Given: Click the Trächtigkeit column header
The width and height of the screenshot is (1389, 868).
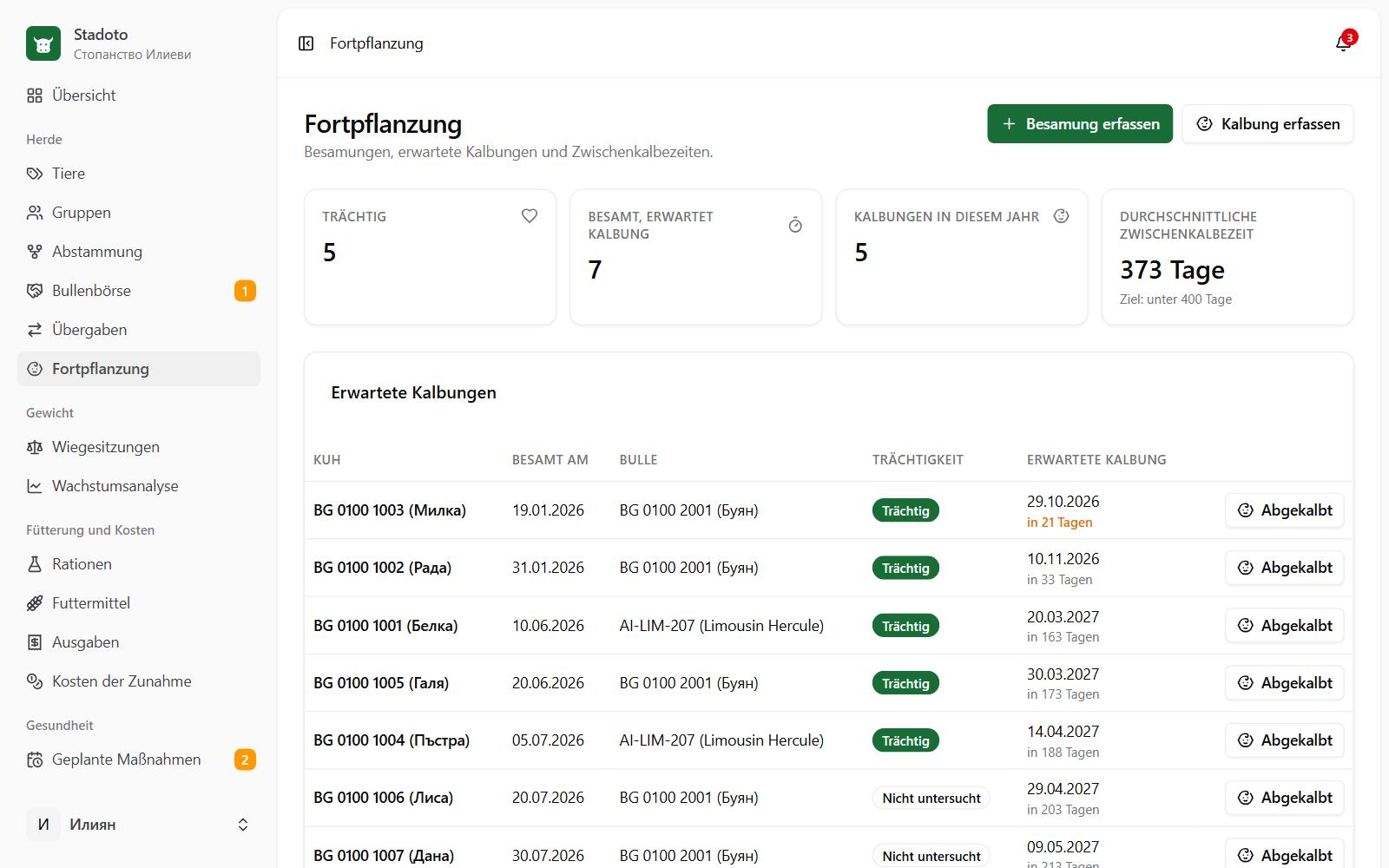Looking at the screenshot, I should tap(918, 460).
